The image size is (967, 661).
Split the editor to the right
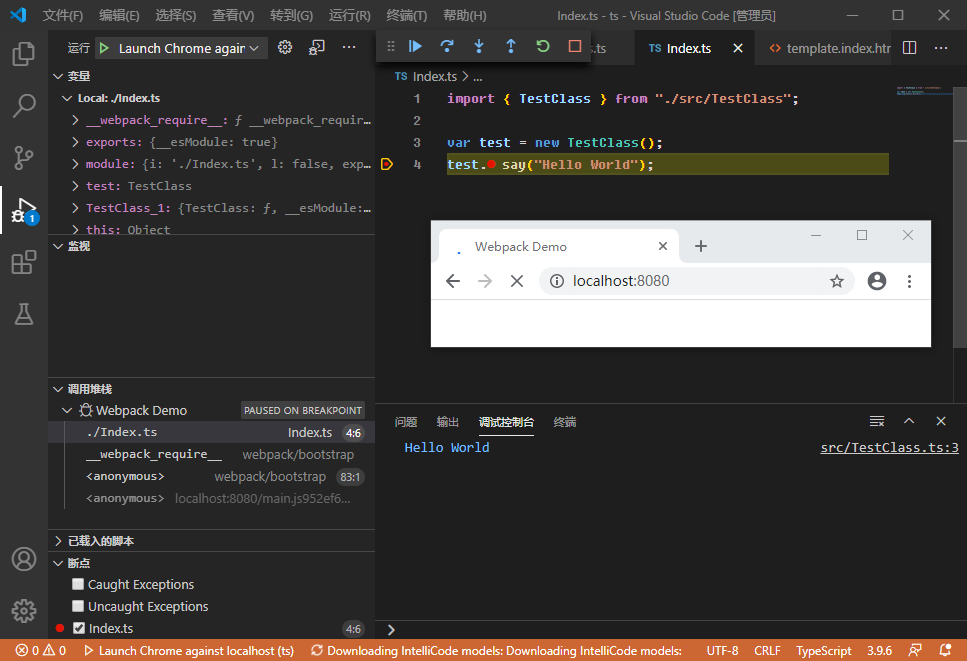click(909, 48)
